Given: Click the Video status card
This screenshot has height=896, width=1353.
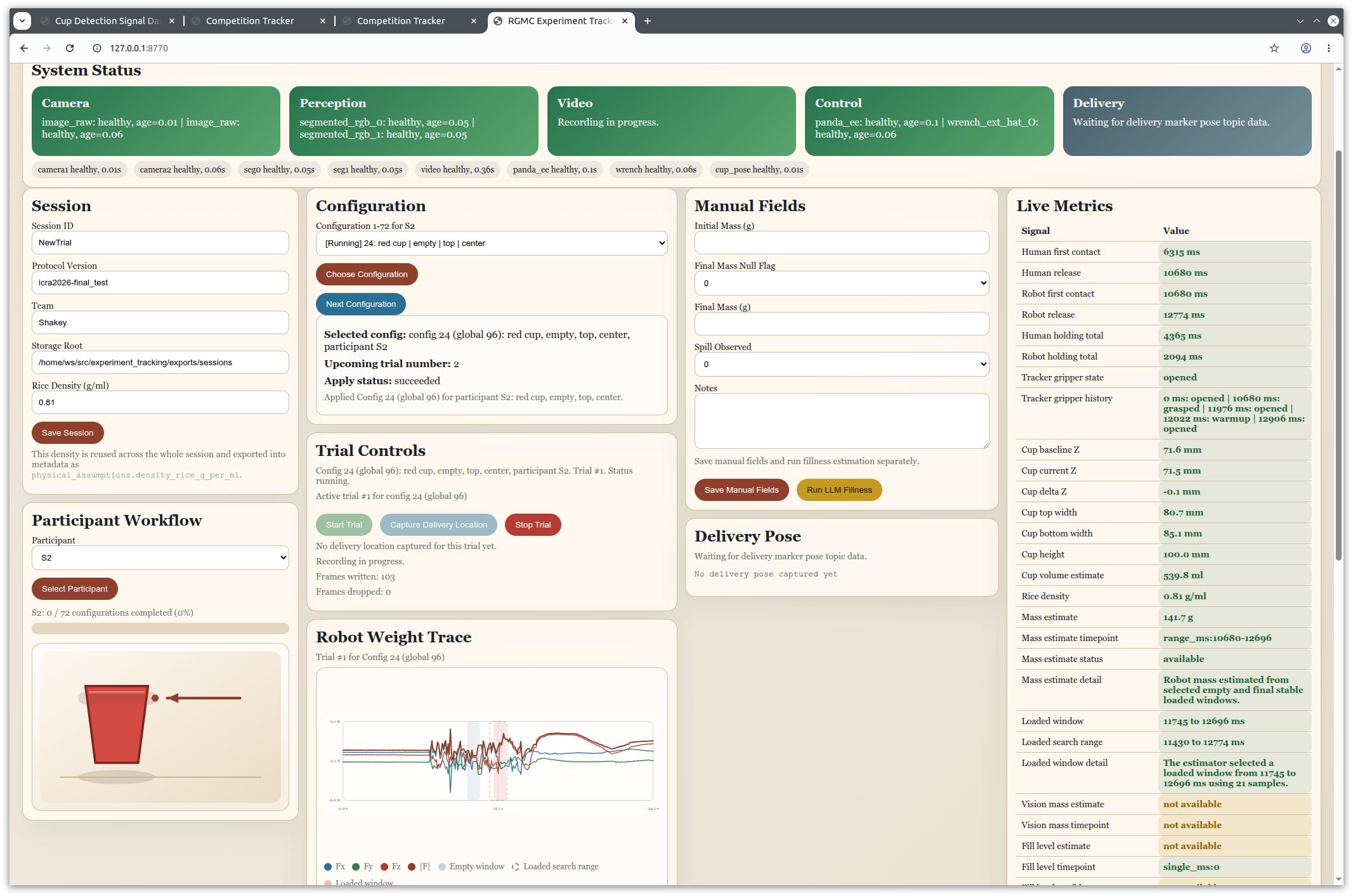Looking at the screenshot, I should pos(672,121).
